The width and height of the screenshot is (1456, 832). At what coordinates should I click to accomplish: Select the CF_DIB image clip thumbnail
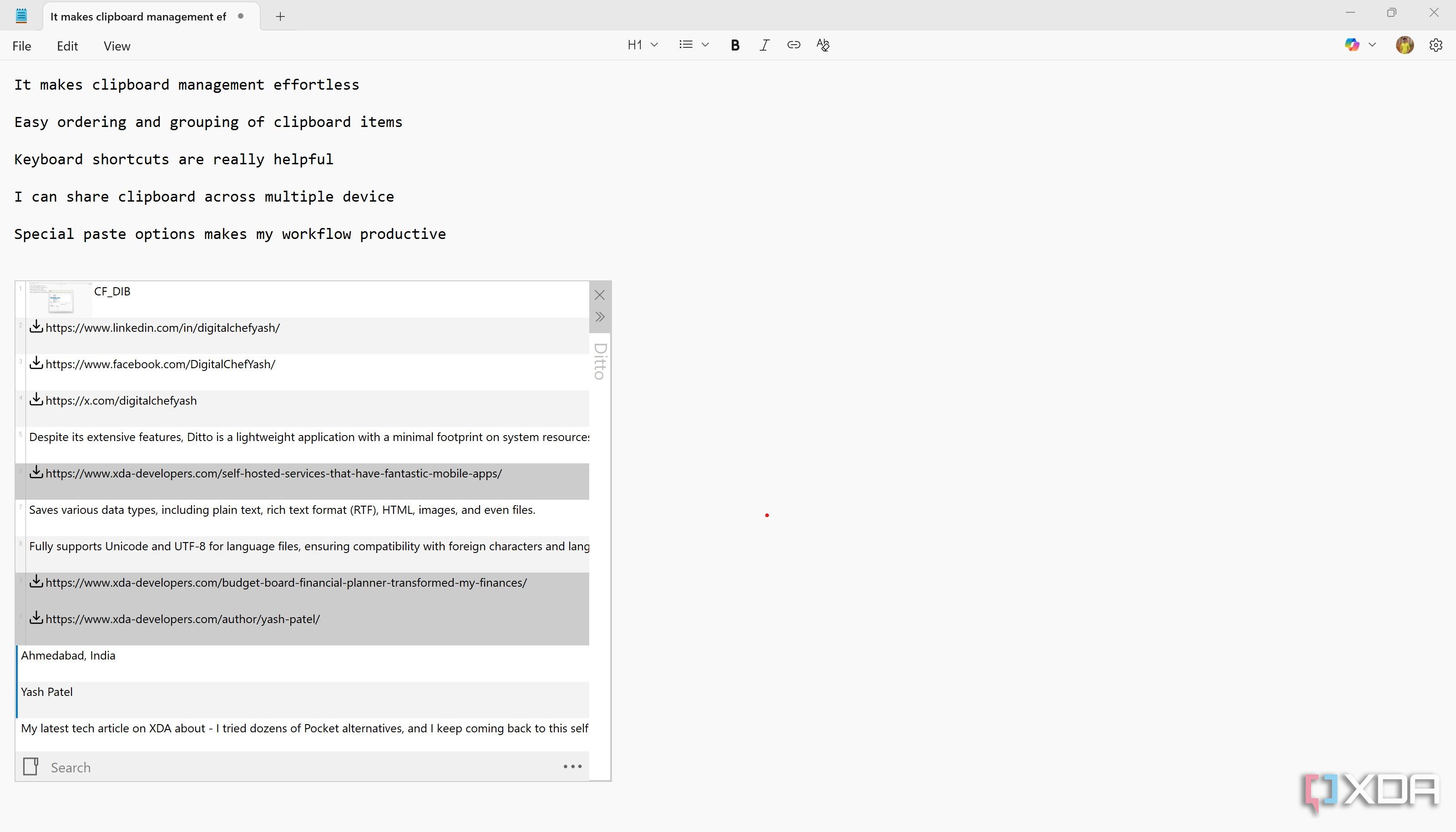60,299
